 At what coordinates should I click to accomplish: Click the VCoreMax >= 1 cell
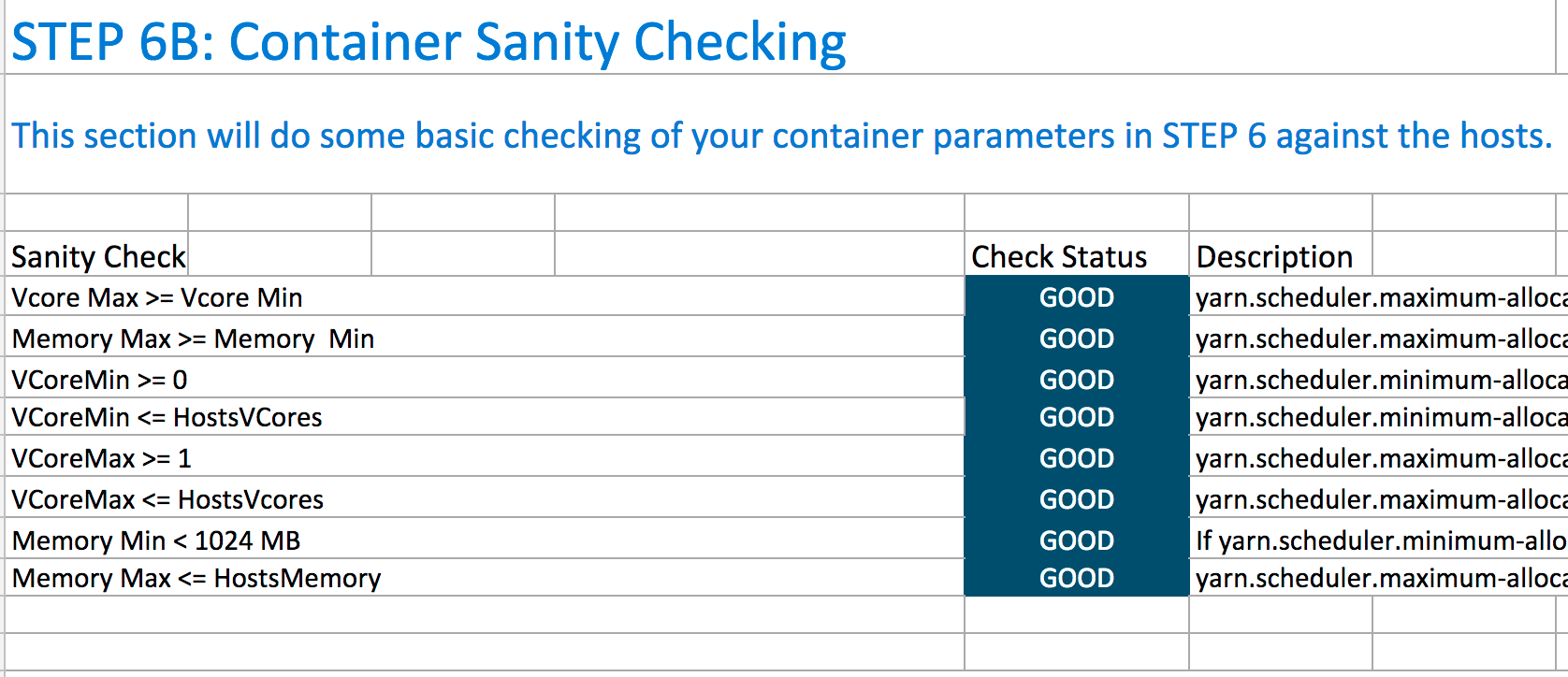(485, 457)
